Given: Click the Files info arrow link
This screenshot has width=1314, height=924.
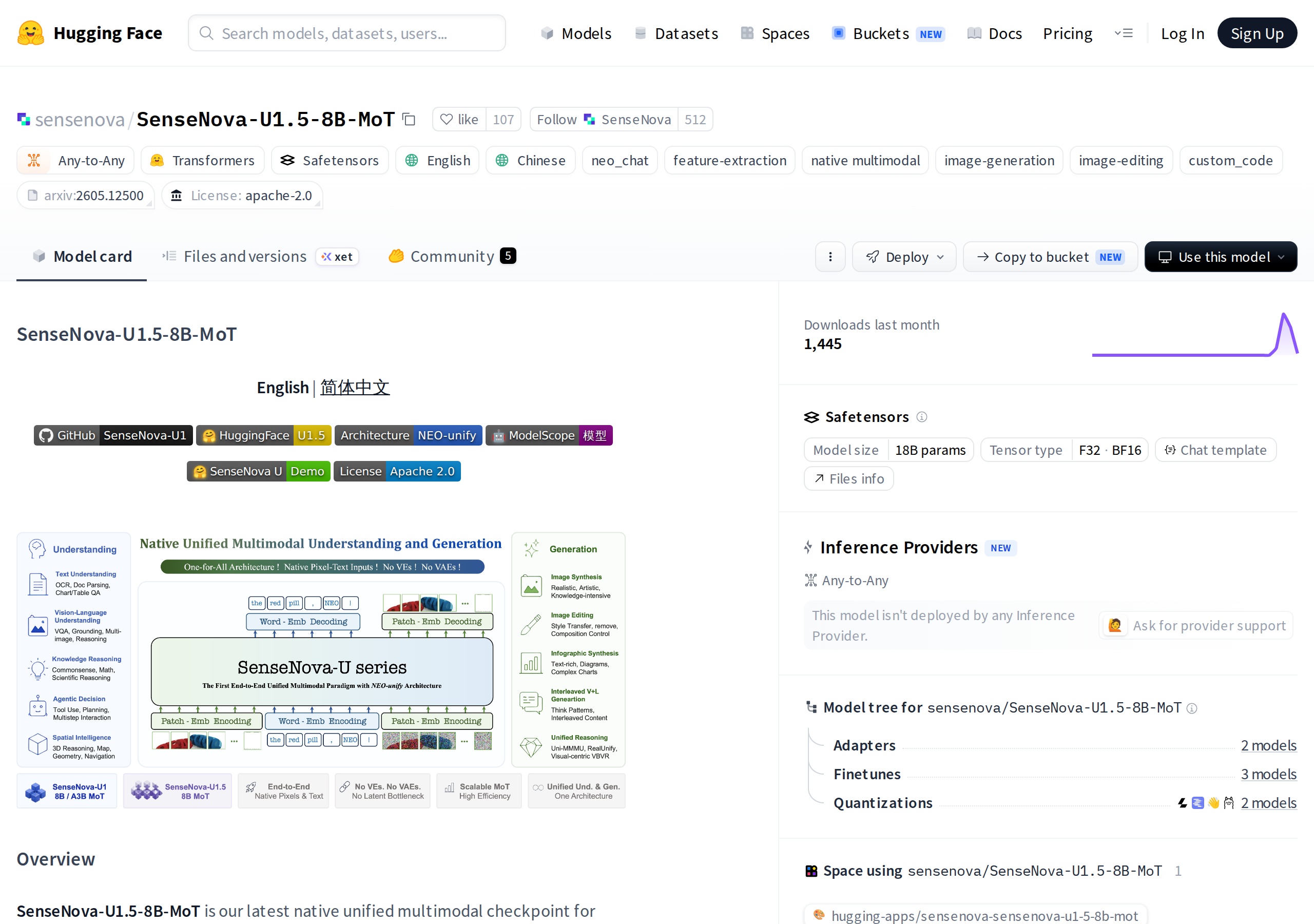Looking at the screenshot, I should [849, 478].
